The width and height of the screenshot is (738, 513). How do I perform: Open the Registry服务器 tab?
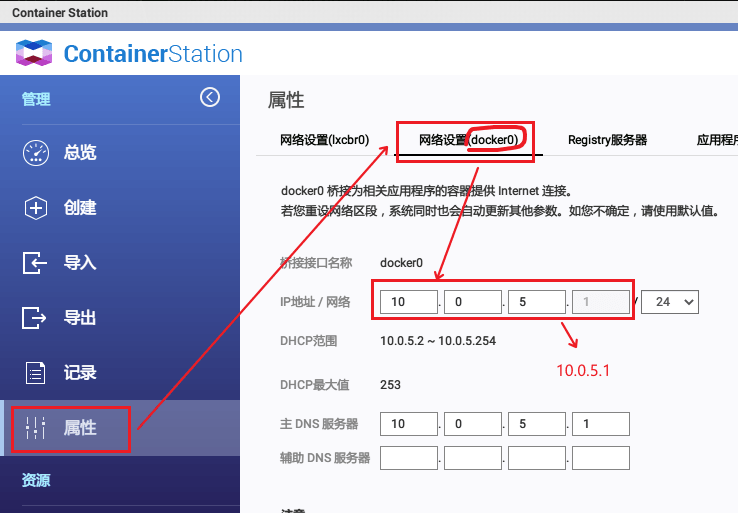[607, 140]
